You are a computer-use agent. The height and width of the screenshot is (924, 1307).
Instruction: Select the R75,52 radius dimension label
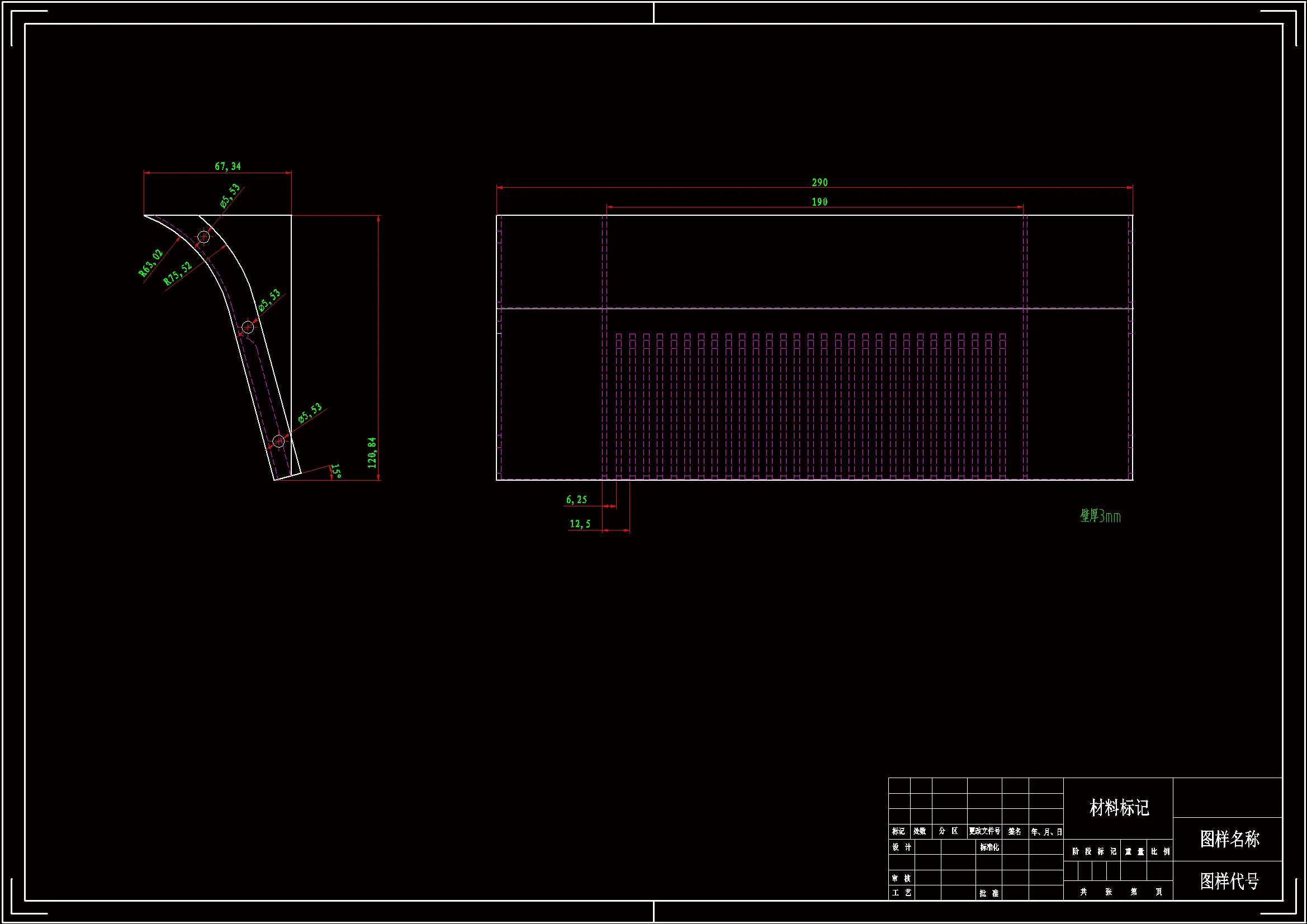pyautogui.click(x=178, y=273)
